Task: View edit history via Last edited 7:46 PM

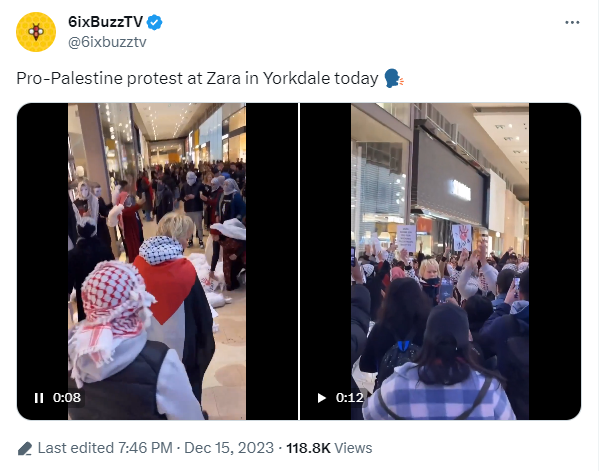Action: (105, 448)
